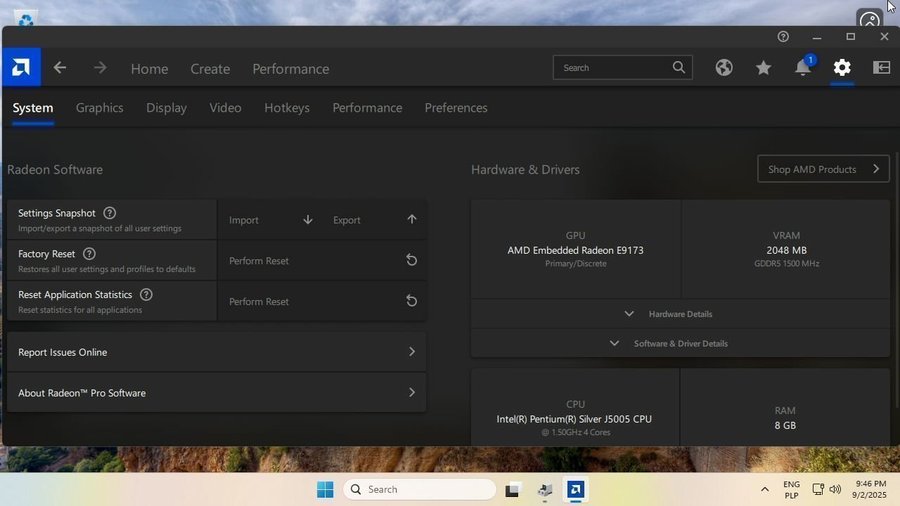Click Shop AMD Products button
This screenshot has width=900, height=506.
pos(823,169)
